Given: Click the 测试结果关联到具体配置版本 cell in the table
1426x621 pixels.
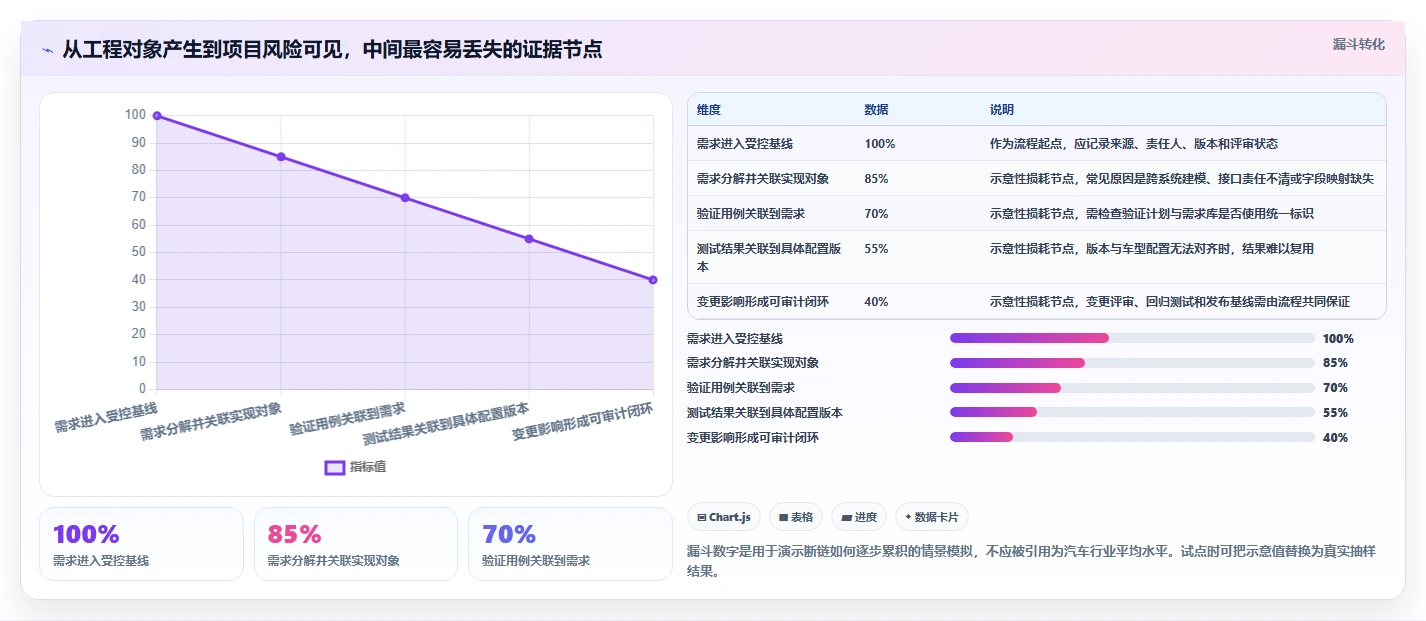Looking at the screenshot, I should click(x=769, y=258).
